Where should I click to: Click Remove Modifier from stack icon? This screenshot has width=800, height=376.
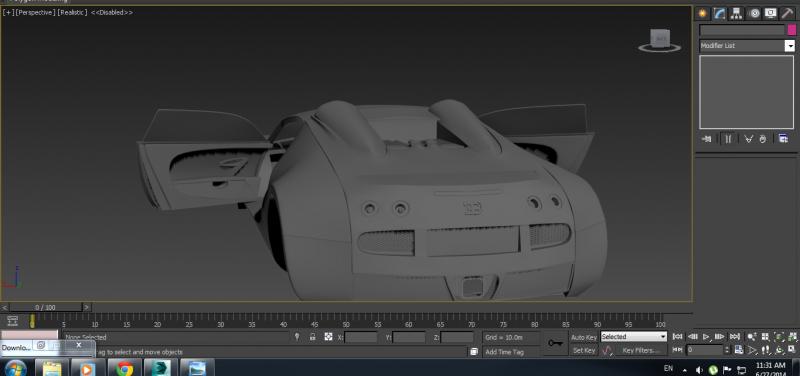click(x=763, y=138)
